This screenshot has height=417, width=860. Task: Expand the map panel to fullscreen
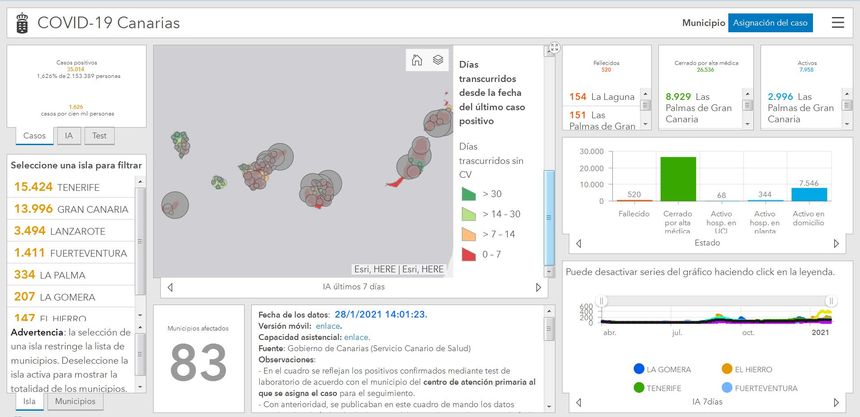(x=554, y=48)
